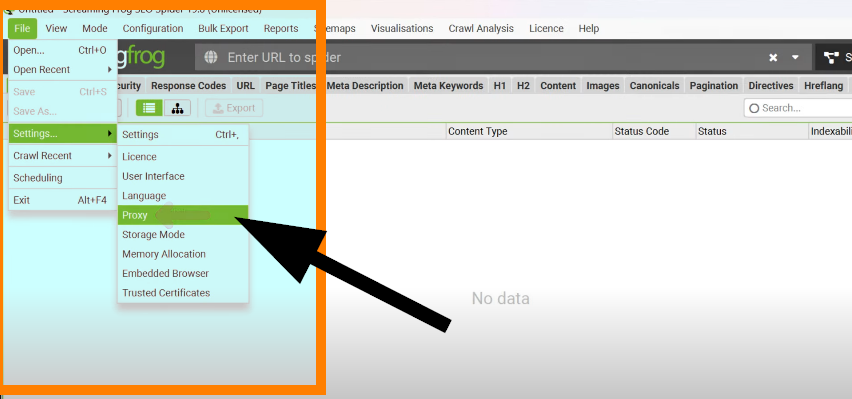Click the Search... filter field

[x=798, y=108]
